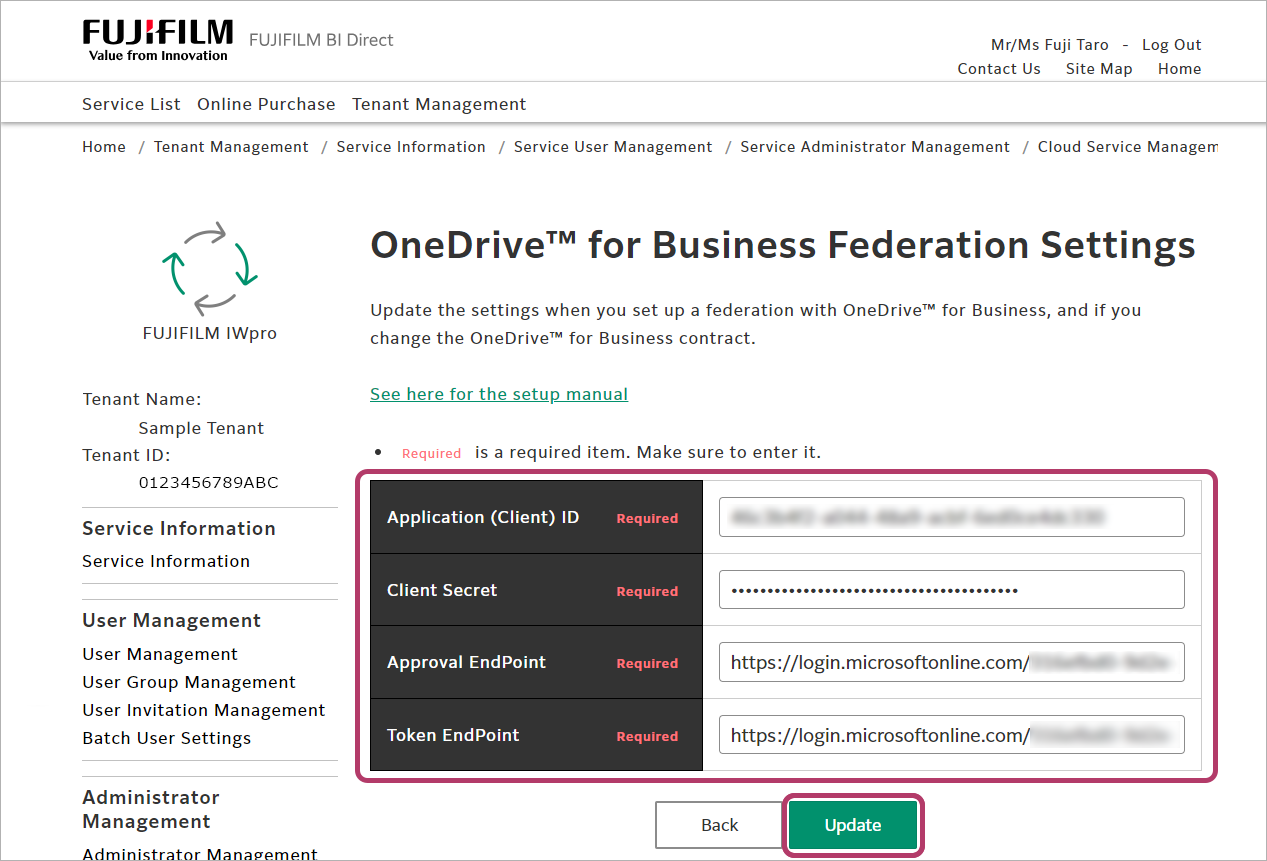
Task: Click the Token EndPoint input field
Action: tap(951, 735)
